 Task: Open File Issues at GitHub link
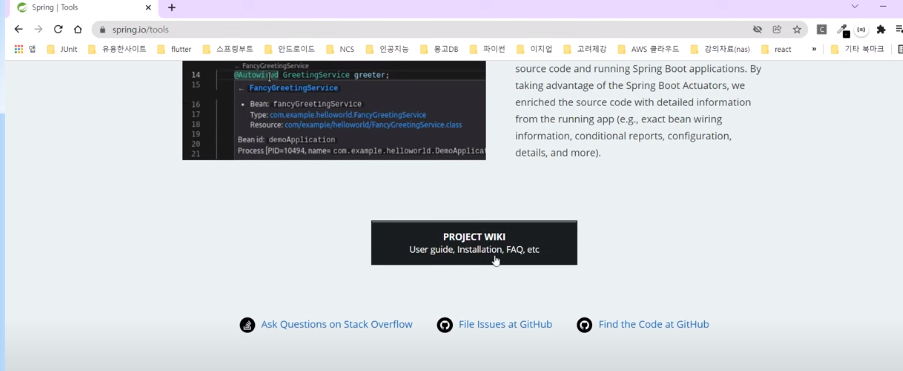click(x=505, y=324)
